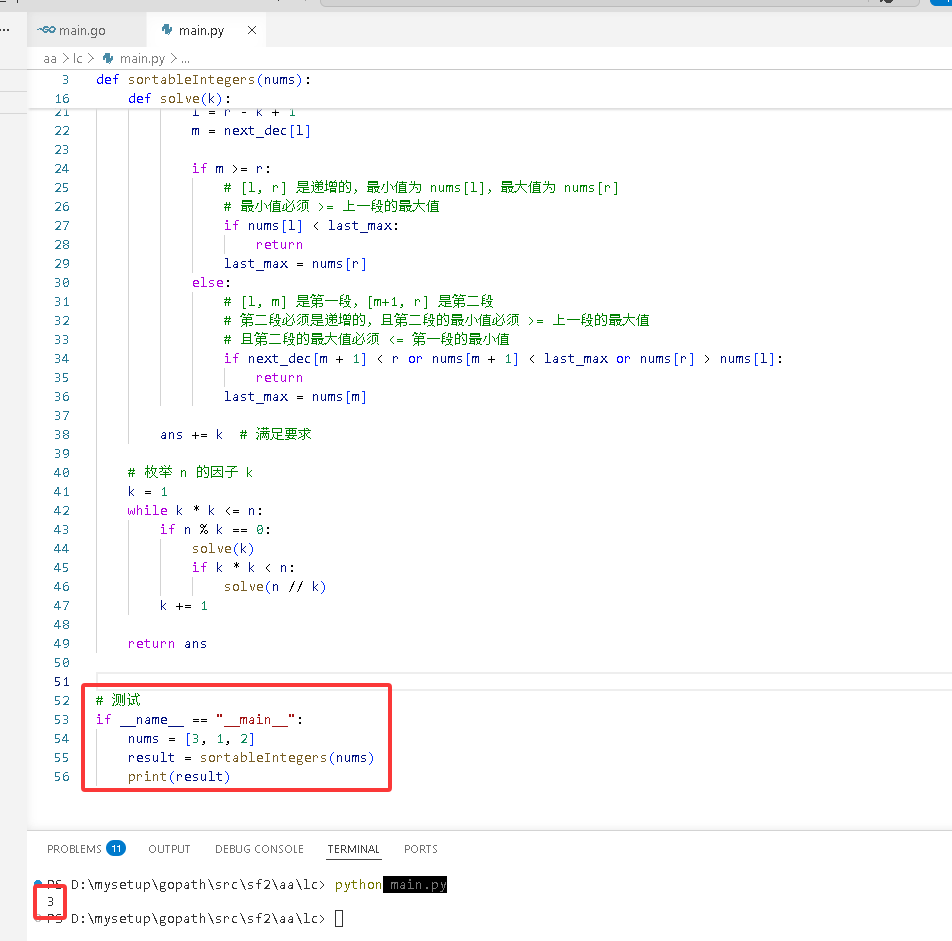Screen dimensions: 952x941
Task: Click the Go file icon on main.go tab
Action: pyautogui.click(x=46, y=30)
